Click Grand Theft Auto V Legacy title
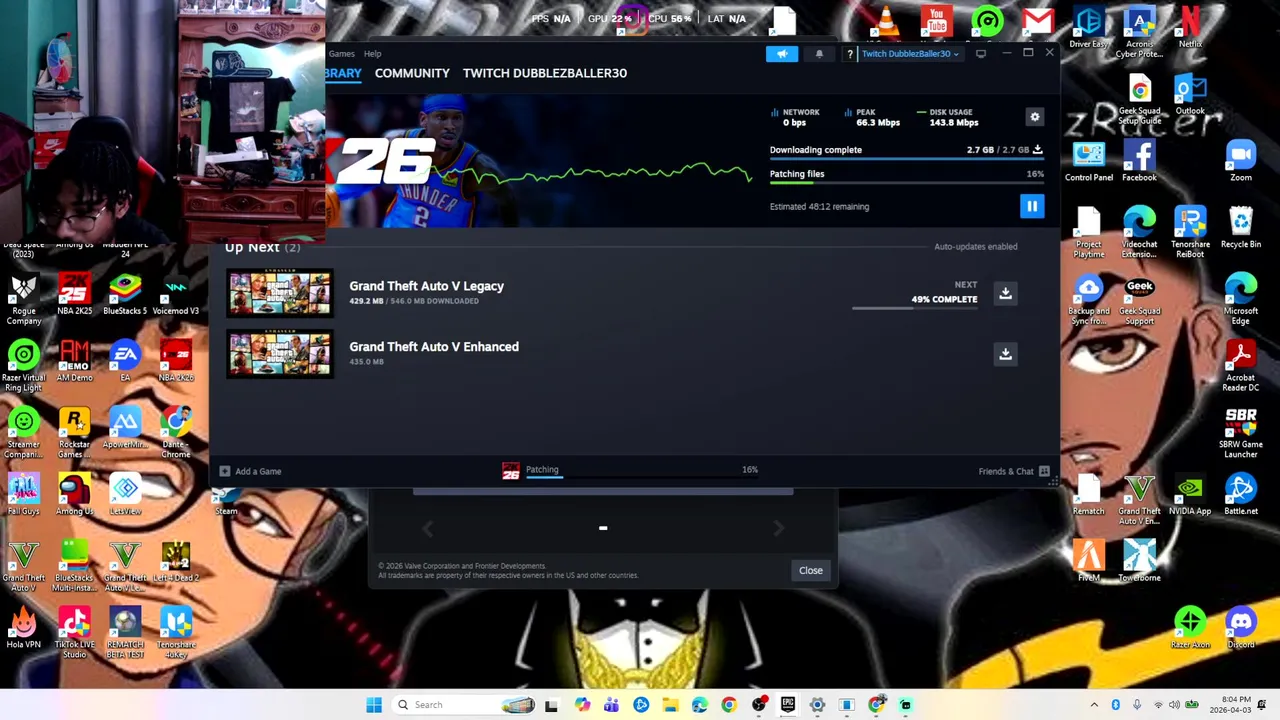The image size is (1280, 720). click(x=426, y=286)
